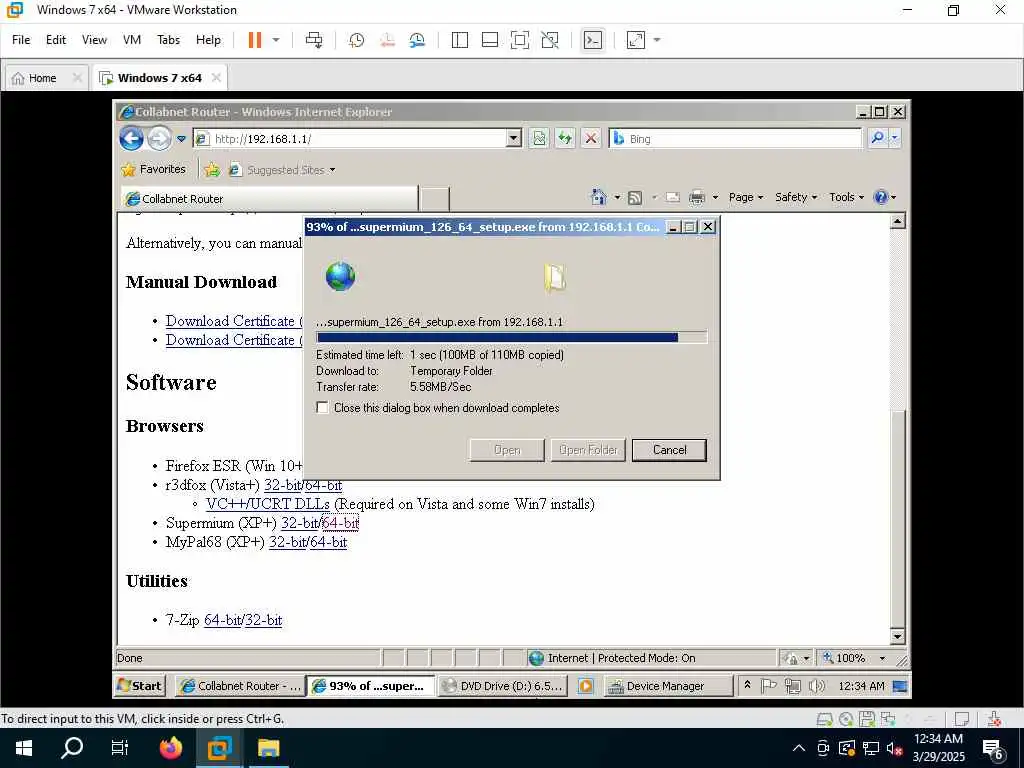Click the Add to Favorites Bar icon
Viewport: 1024px width, 768px height.
[x=212, y=170]
